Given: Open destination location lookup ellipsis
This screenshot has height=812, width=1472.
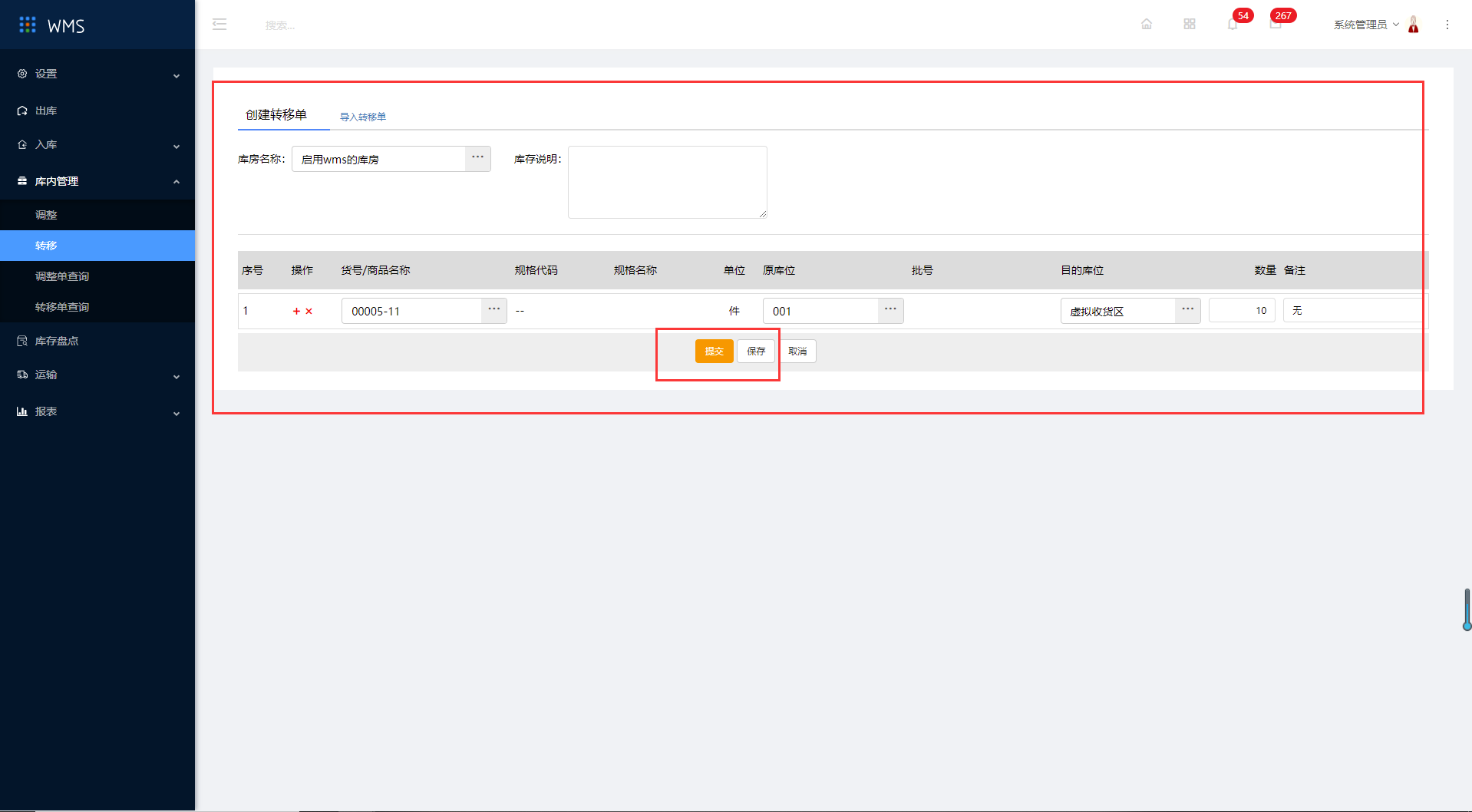Looking at the screenshot, I should 1188,311.
